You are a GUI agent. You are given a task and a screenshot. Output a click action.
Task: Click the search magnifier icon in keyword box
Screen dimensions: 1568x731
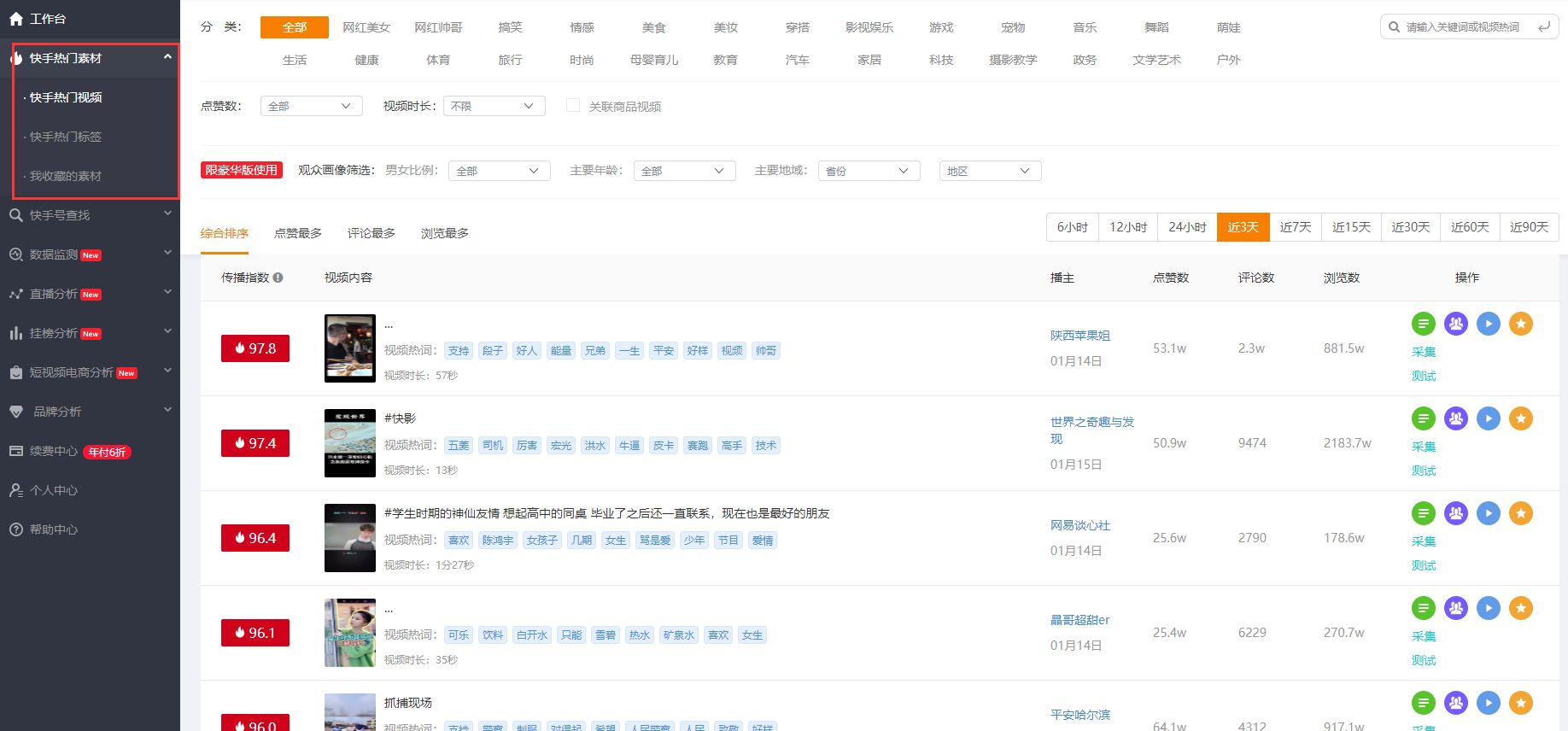coord(1394,27)
